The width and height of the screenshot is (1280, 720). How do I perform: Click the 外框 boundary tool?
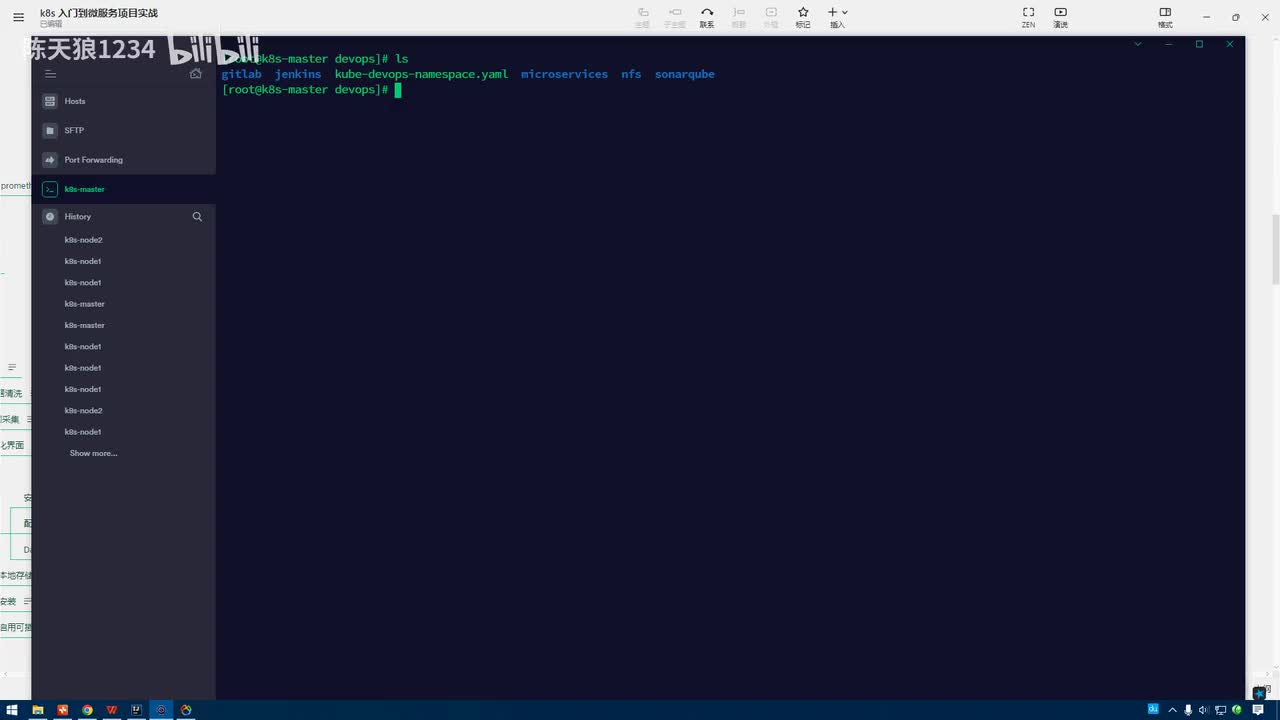pos(771,17)
